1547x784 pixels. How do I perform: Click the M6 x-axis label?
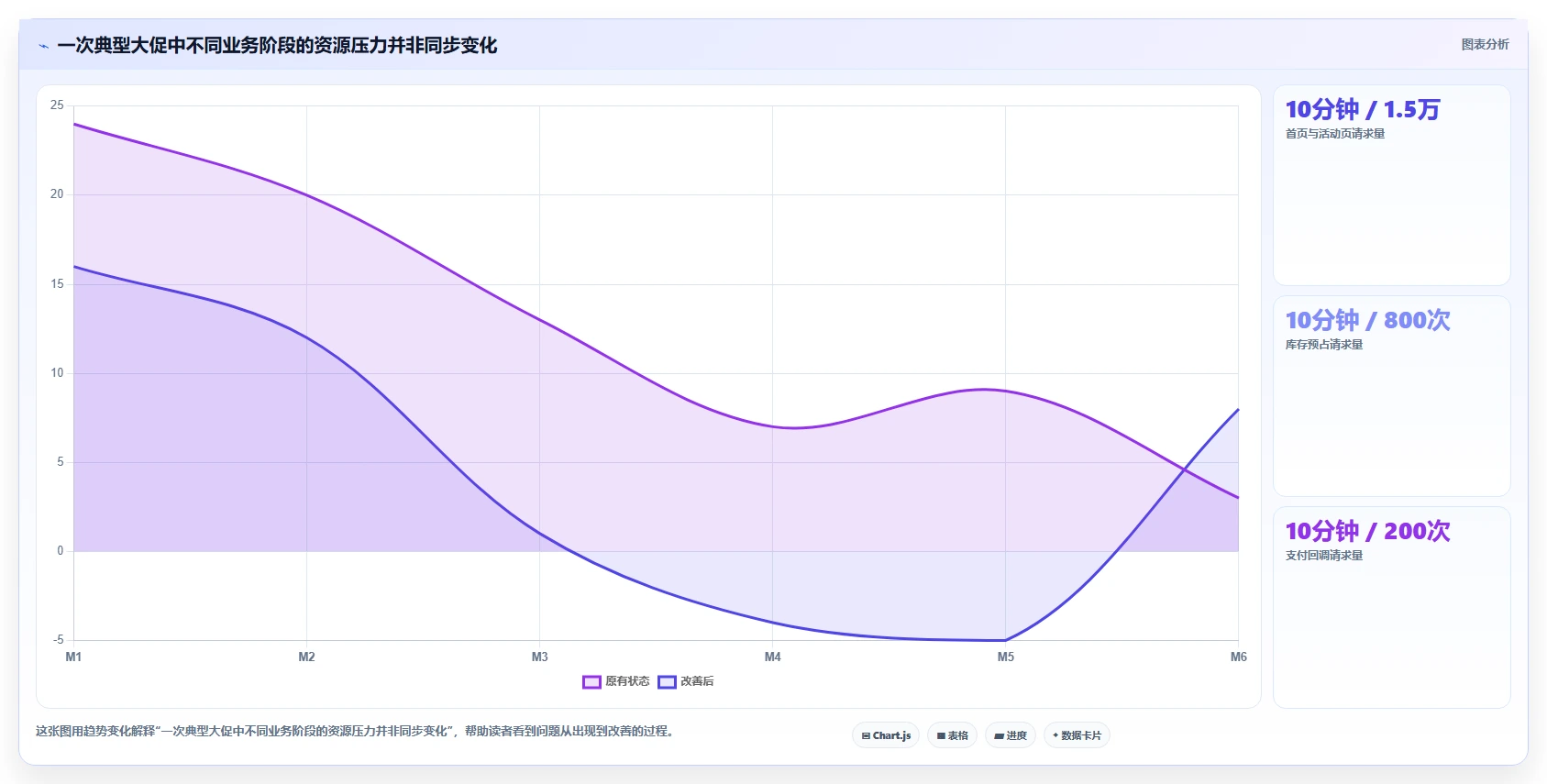click(1238, 657)
